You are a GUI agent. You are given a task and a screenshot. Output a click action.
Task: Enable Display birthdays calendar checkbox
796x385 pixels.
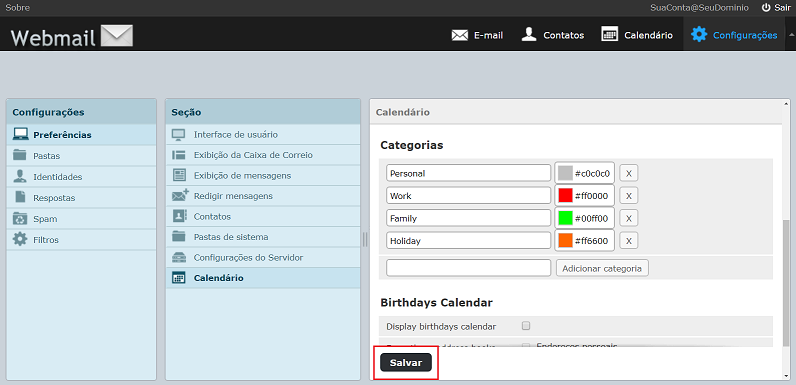point(526,326)
